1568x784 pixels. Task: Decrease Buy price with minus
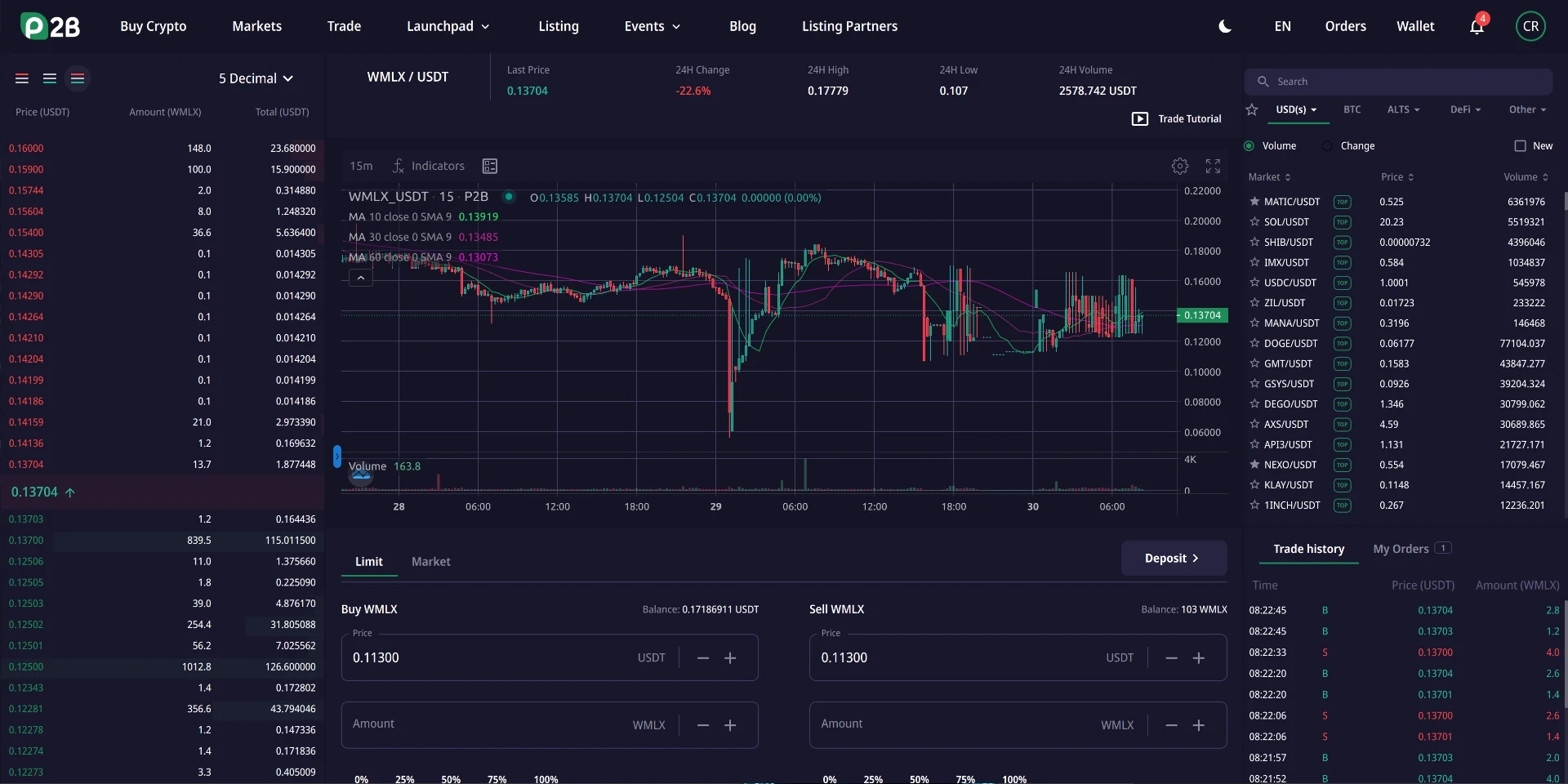703,658
